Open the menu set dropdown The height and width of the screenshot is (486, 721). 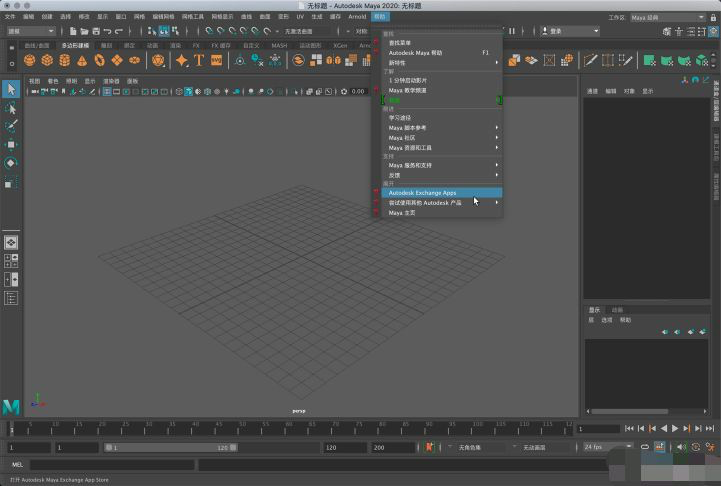[31, 31]
